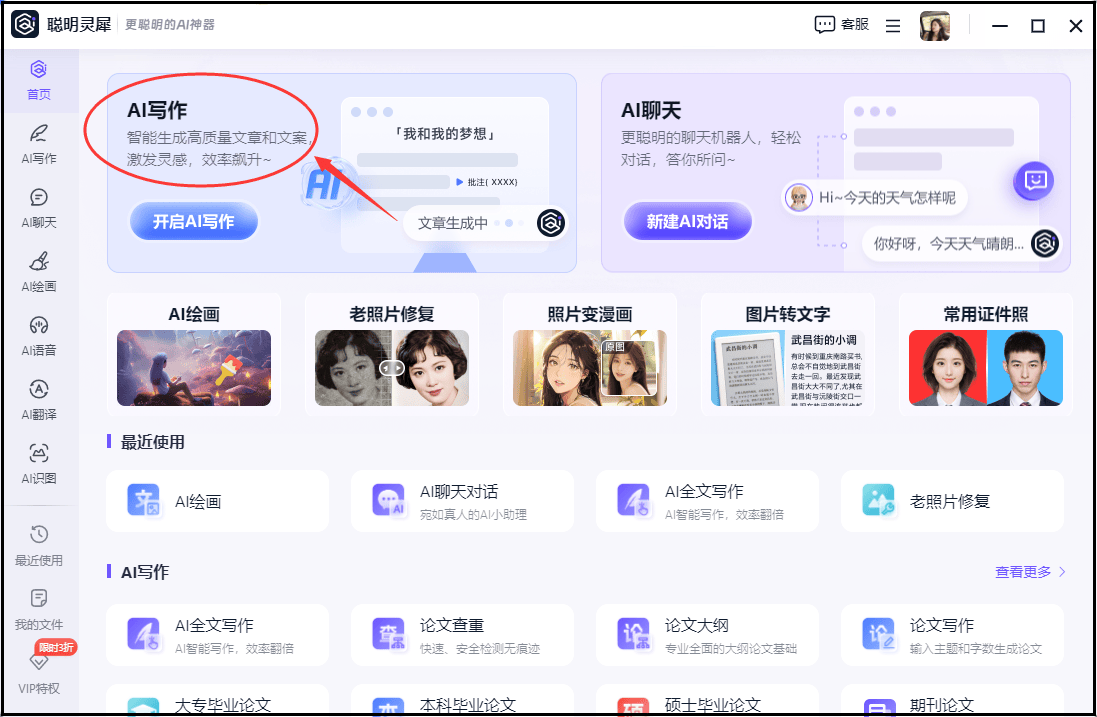Open AI写作 in the left sidebar
1097x717 pixels.
[x=38, y=143]
